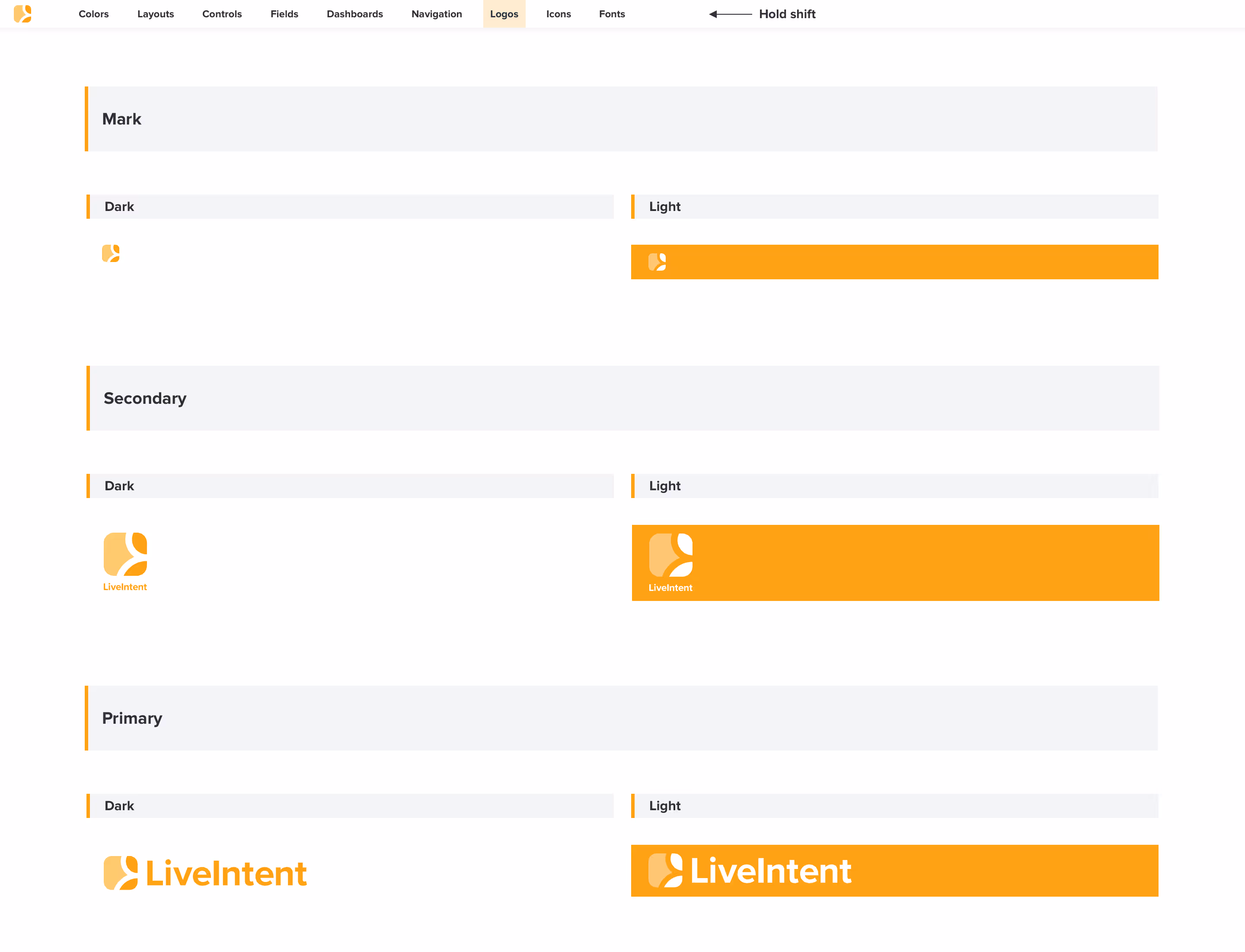Switch to the Navigation tab
The image size is (1245, 952).
(x=436, y=13)
